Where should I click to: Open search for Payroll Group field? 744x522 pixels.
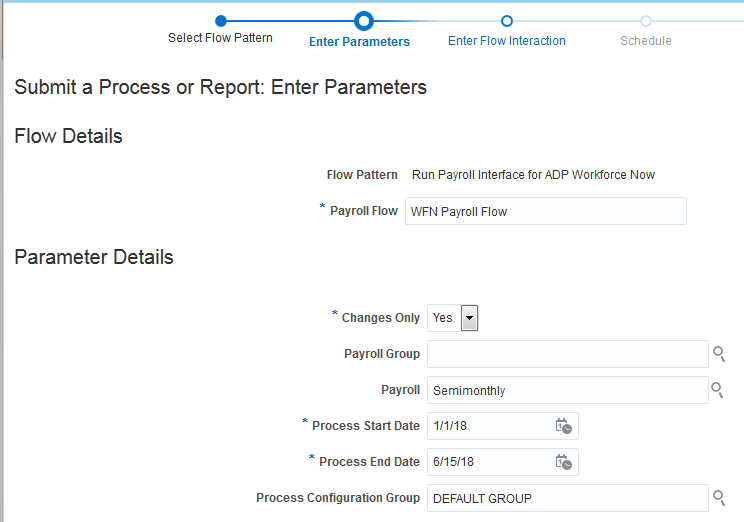[718, 354]
